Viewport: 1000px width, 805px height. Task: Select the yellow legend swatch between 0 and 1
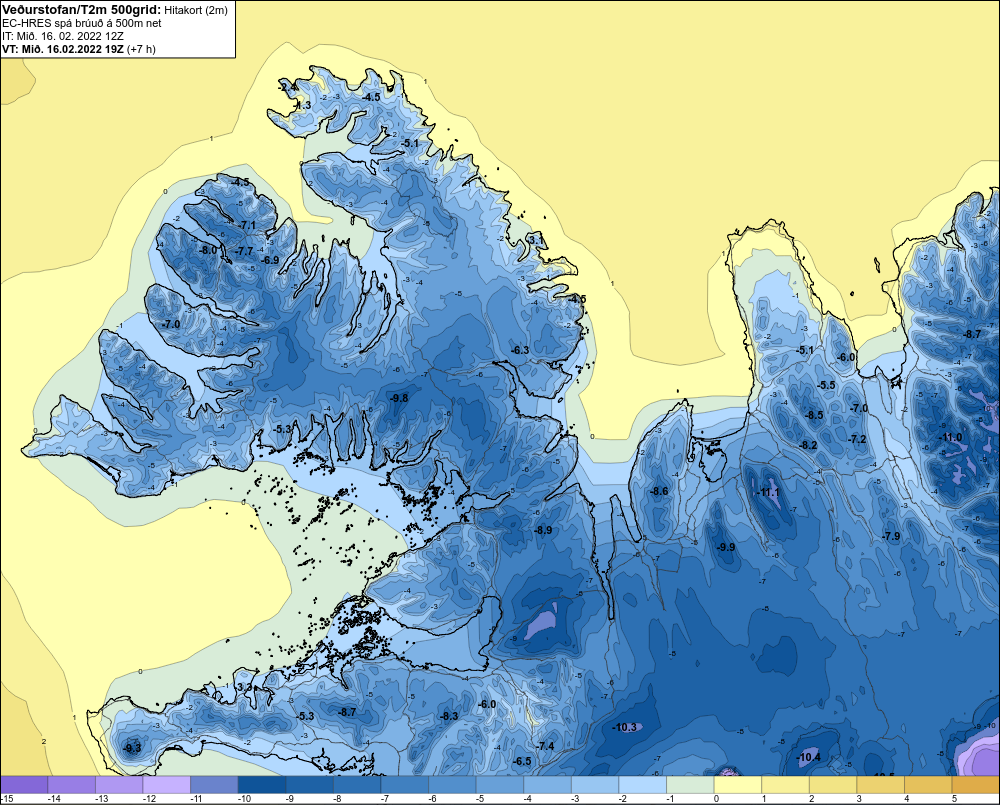(x=738, y=784)
